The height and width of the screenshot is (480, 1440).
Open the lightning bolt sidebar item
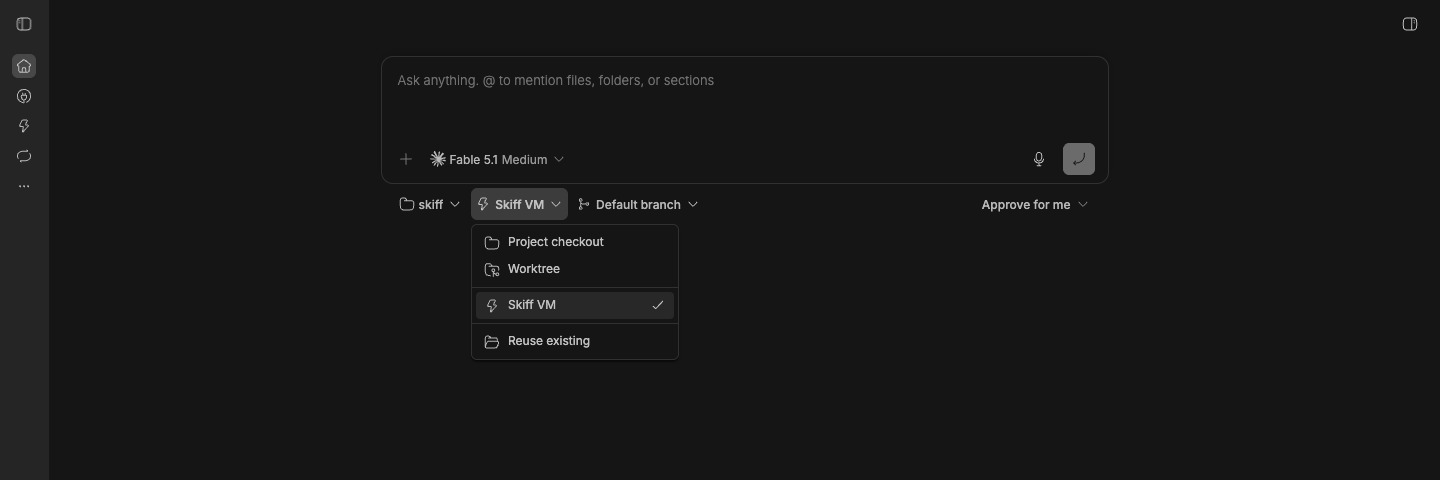click(x=24, y=126)
